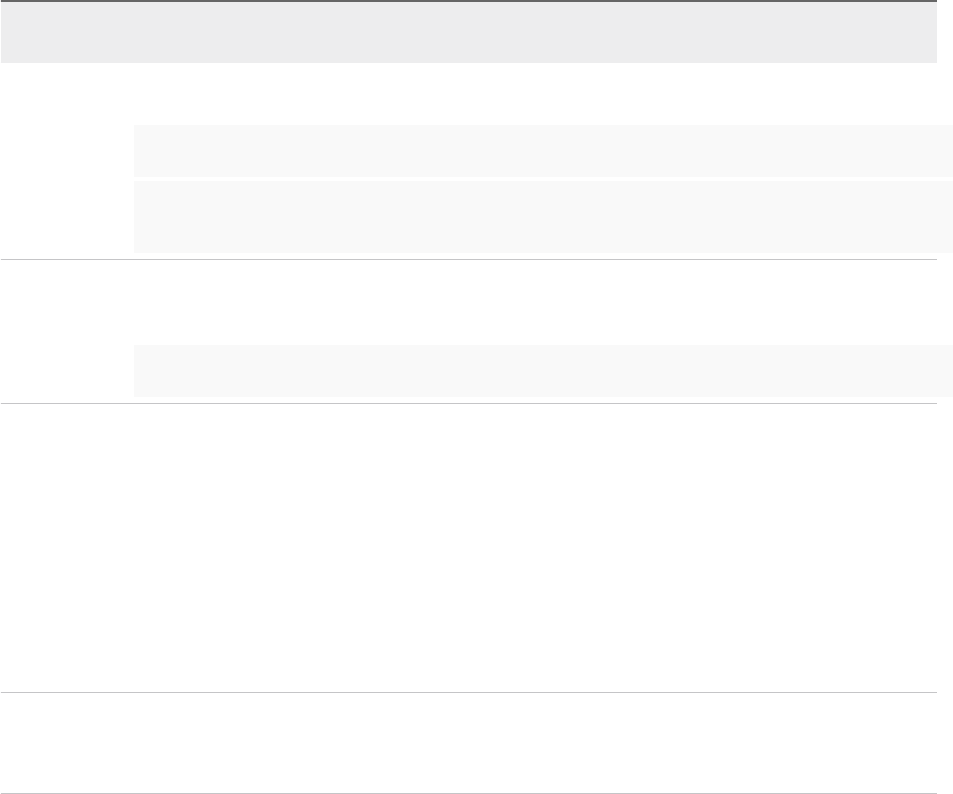Click divider line below second table row
The image size is (953, 794).
468,404
